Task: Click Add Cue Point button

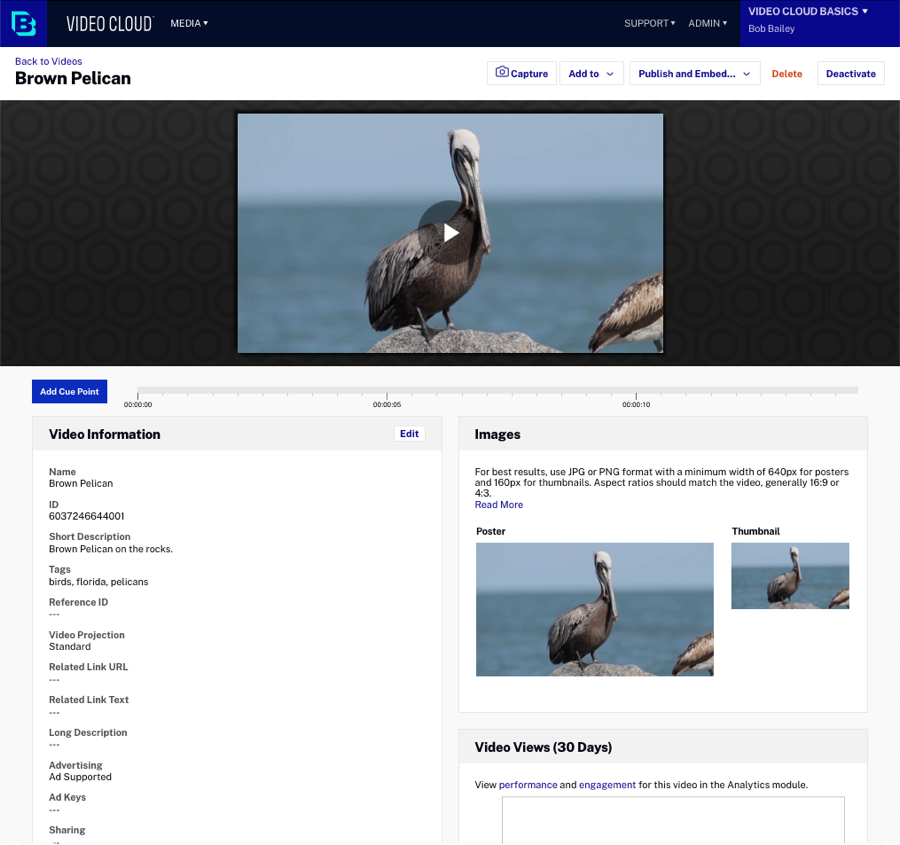Action: pos(69,392)
